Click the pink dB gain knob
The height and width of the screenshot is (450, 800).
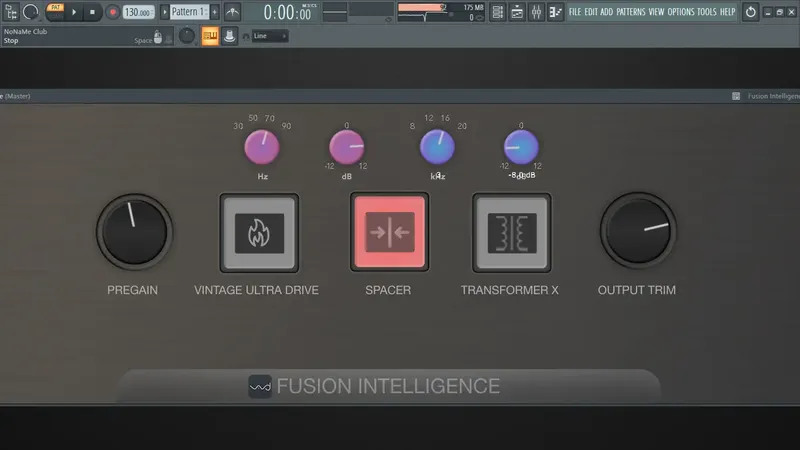point(346,147)
